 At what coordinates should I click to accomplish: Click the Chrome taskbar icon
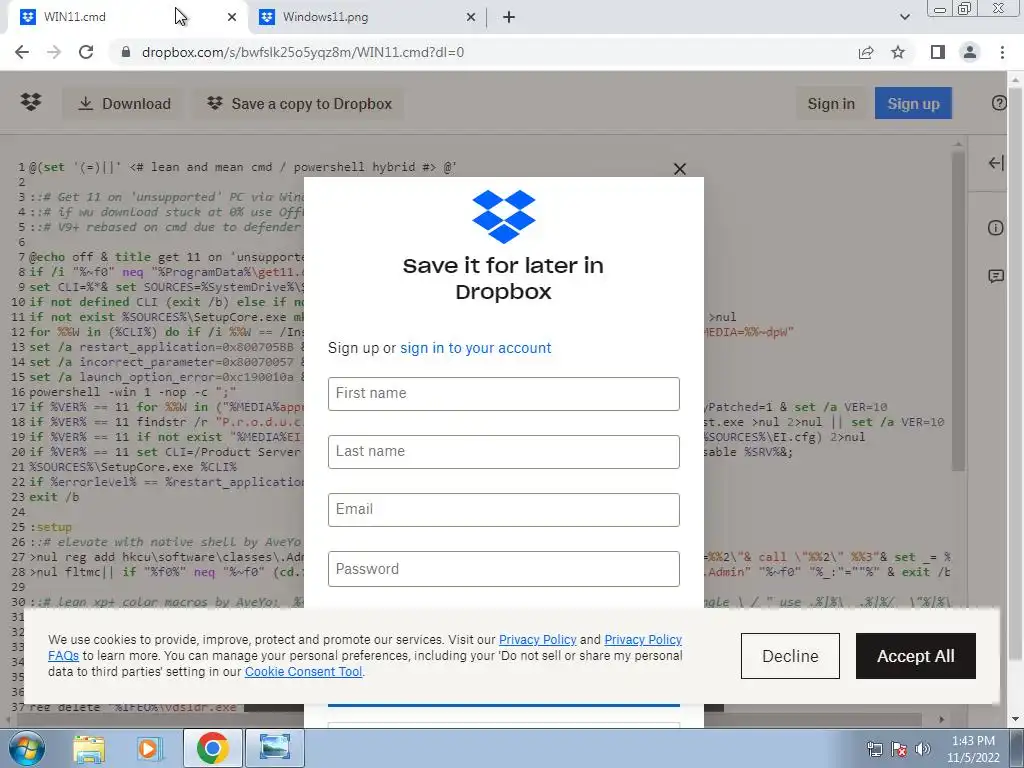click(x=212, y=748)
